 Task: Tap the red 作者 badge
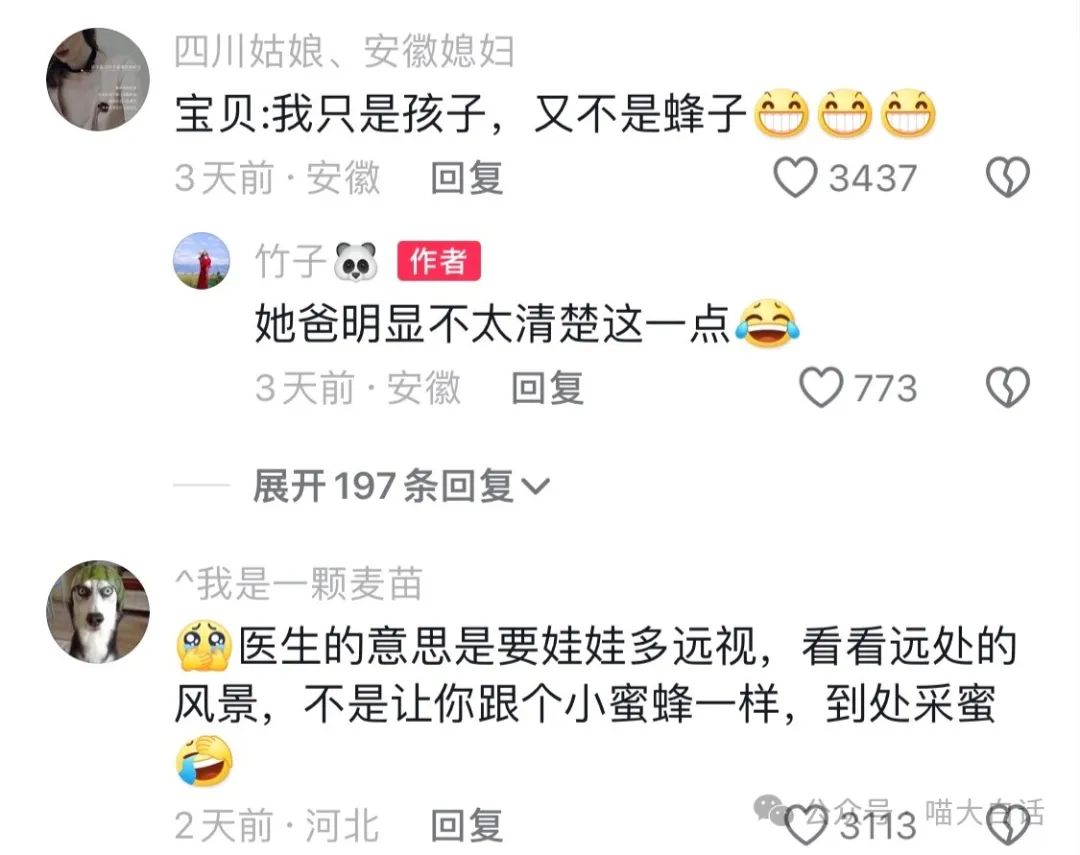coord(439,261)
